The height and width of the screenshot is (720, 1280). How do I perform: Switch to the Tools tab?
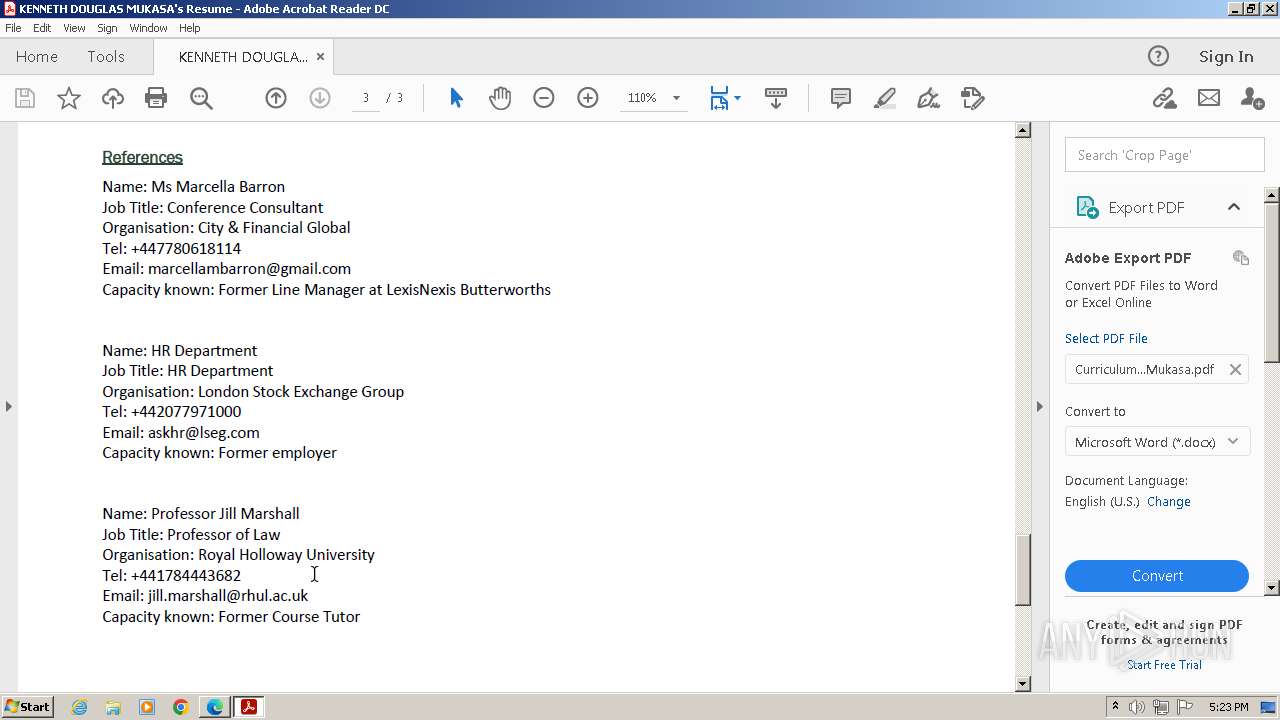(x=106, y=57)
